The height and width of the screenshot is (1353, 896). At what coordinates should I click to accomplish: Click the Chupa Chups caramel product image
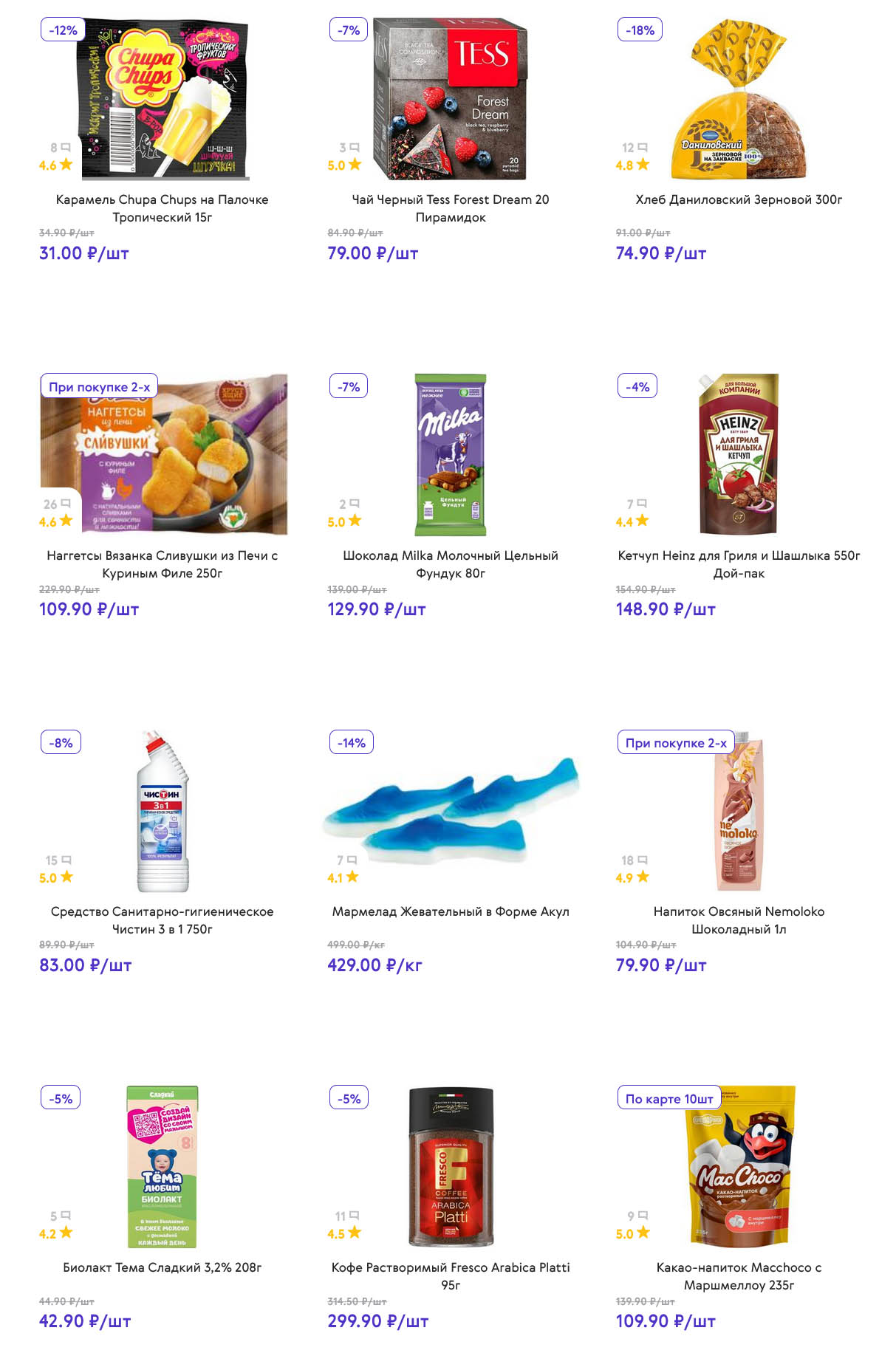click(163, 99)
